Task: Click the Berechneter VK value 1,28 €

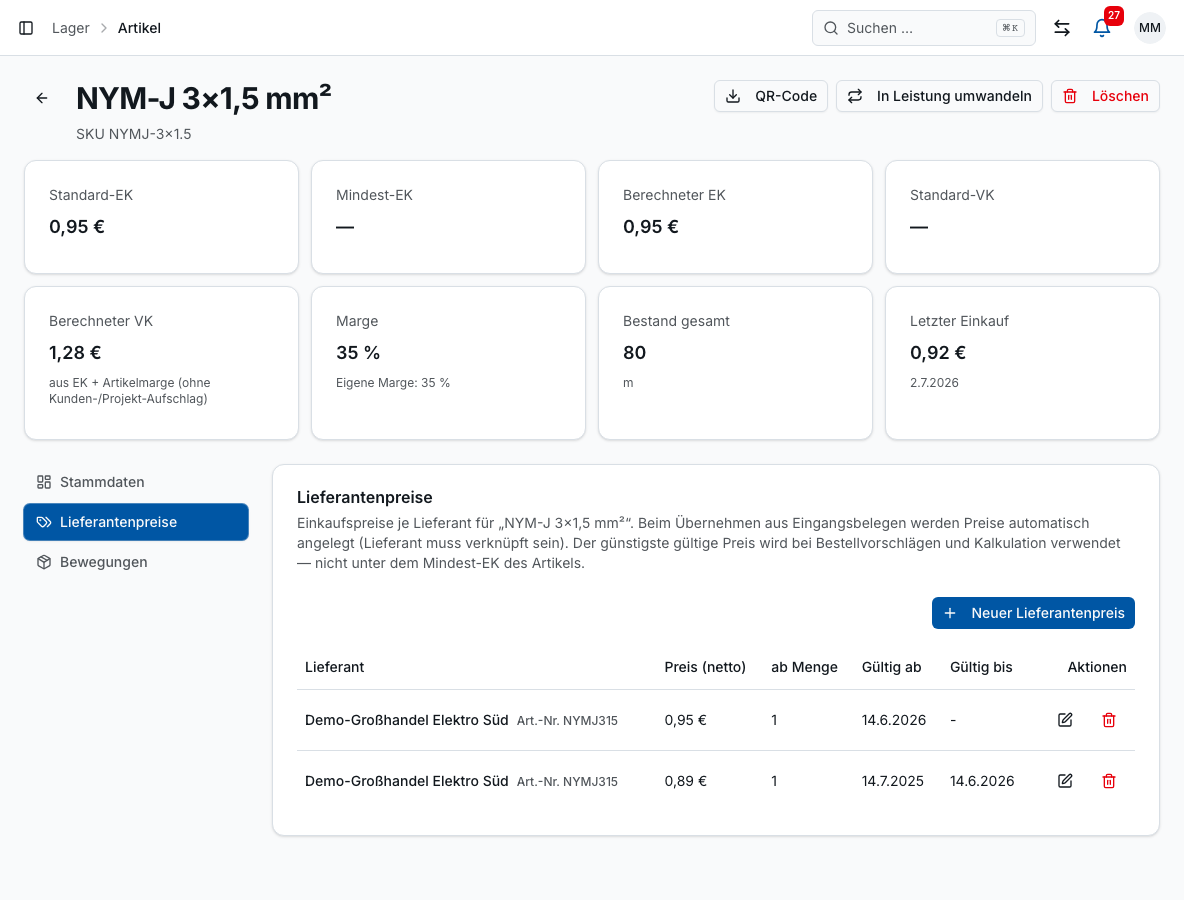Action: click(75, 353)
